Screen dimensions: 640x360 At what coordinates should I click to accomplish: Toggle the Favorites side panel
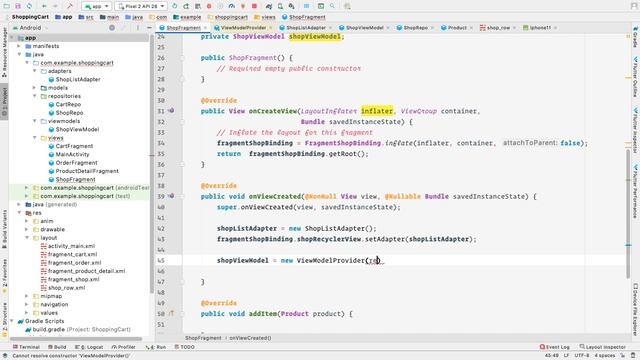coord(4,276)
